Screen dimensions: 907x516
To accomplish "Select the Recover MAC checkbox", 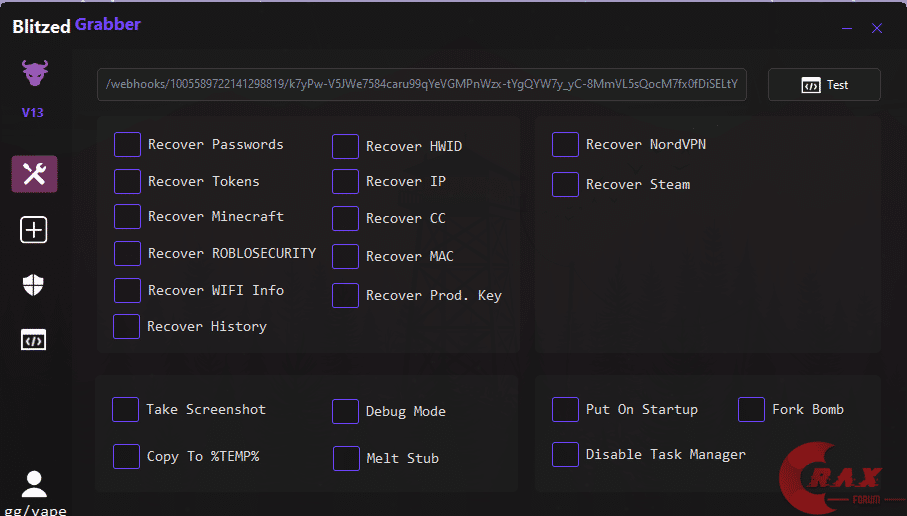I will point(345,257).
